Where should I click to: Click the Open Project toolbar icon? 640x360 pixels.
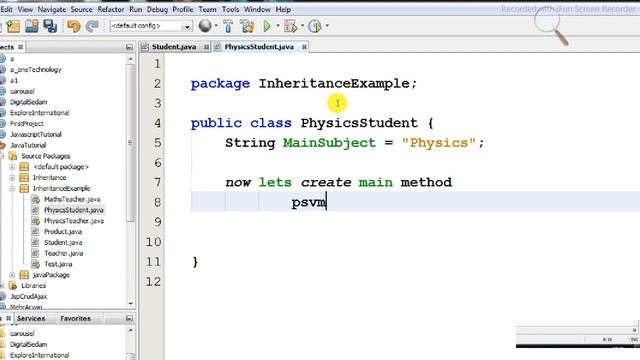32,26
